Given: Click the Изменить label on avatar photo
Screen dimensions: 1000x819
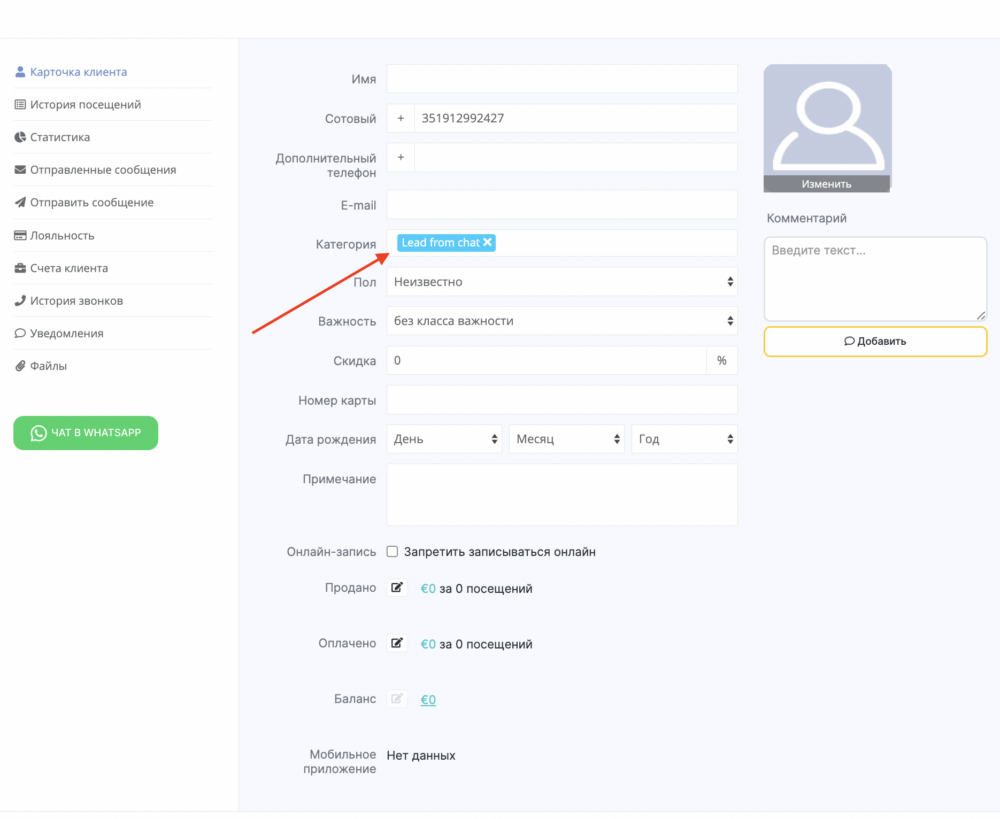Looking at the screenshot, I should pyautogui.click(x=826, y=184).
